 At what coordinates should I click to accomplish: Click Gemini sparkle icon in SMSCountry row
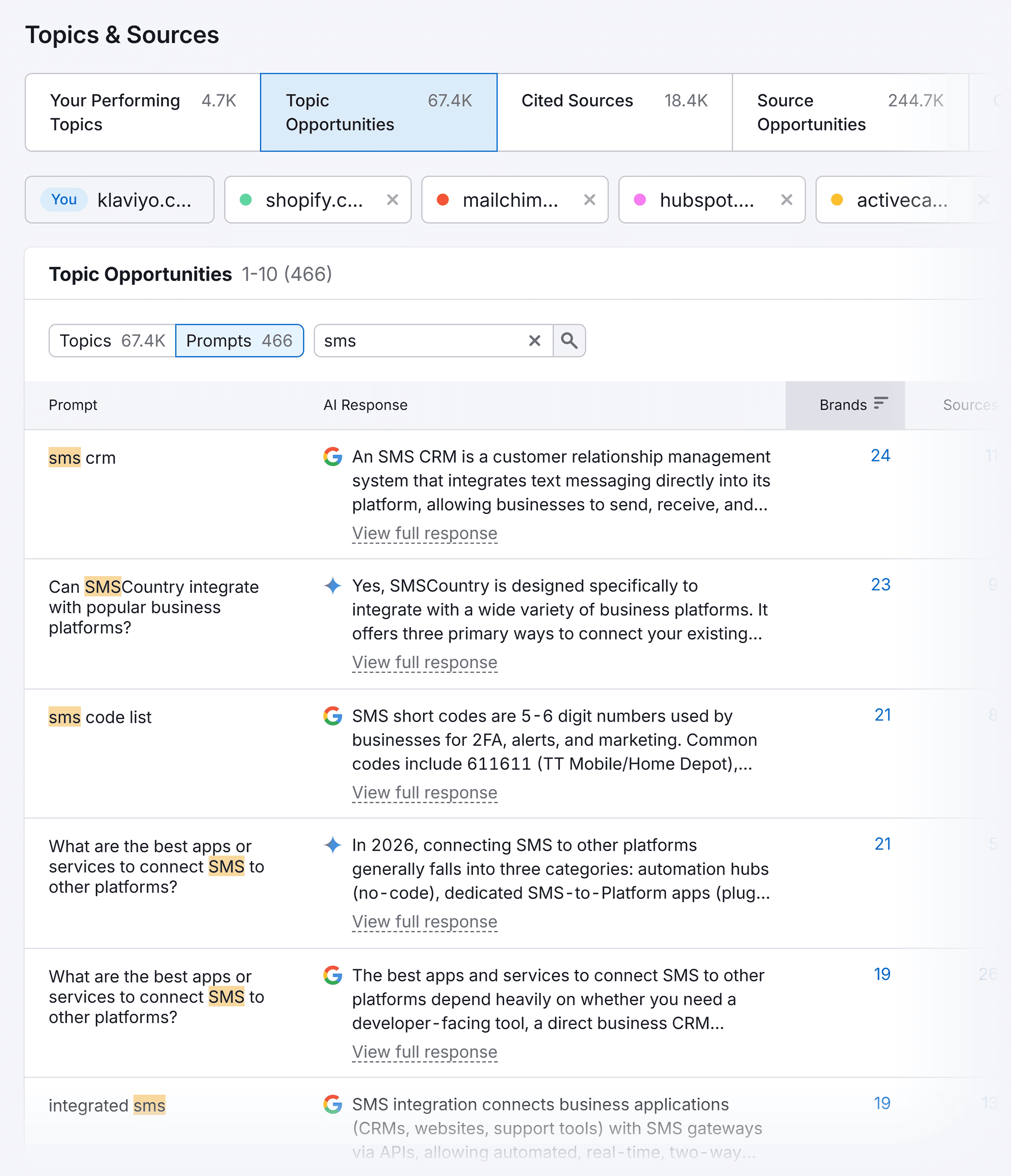click(332, 585)
